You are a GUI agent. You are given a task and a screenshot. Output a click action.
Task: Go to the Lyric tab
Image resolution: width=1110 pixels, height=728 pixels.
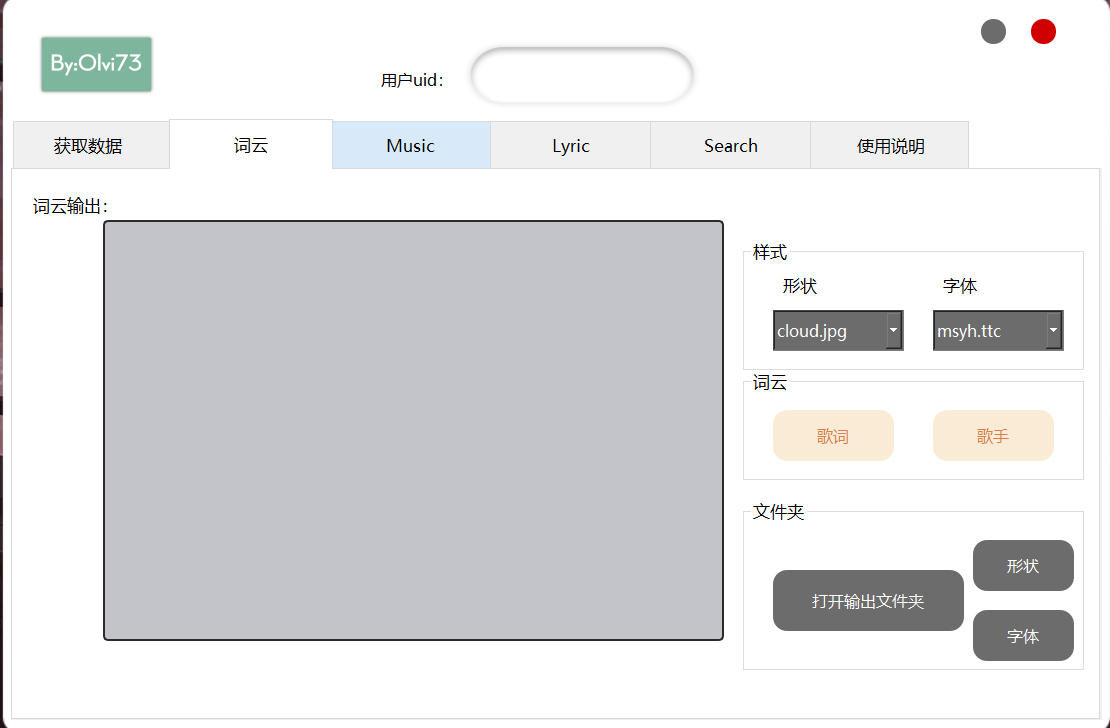point(570,146)
